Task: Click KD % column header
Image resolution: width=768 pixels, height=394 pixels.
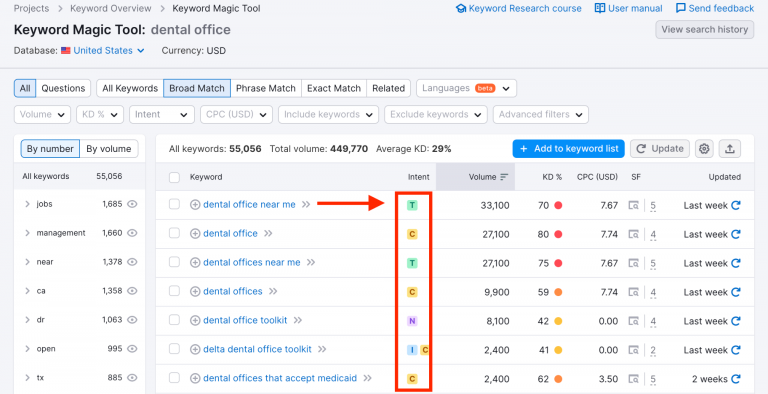Action: tap(552, 177)
